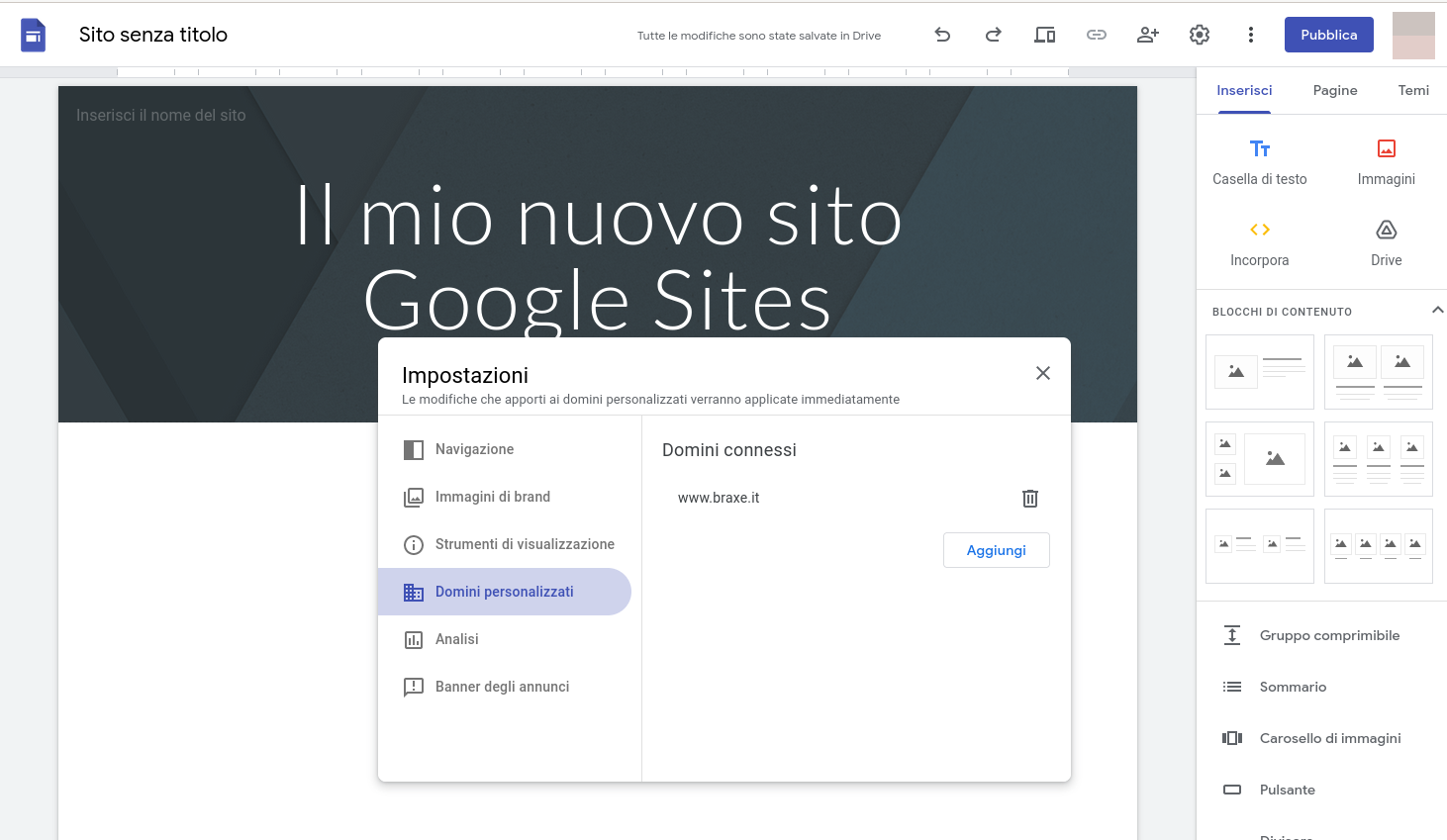This screenshot has height=840, width=1447.
Task: Insert a Casella di testo
Action: coord(1260,163)
